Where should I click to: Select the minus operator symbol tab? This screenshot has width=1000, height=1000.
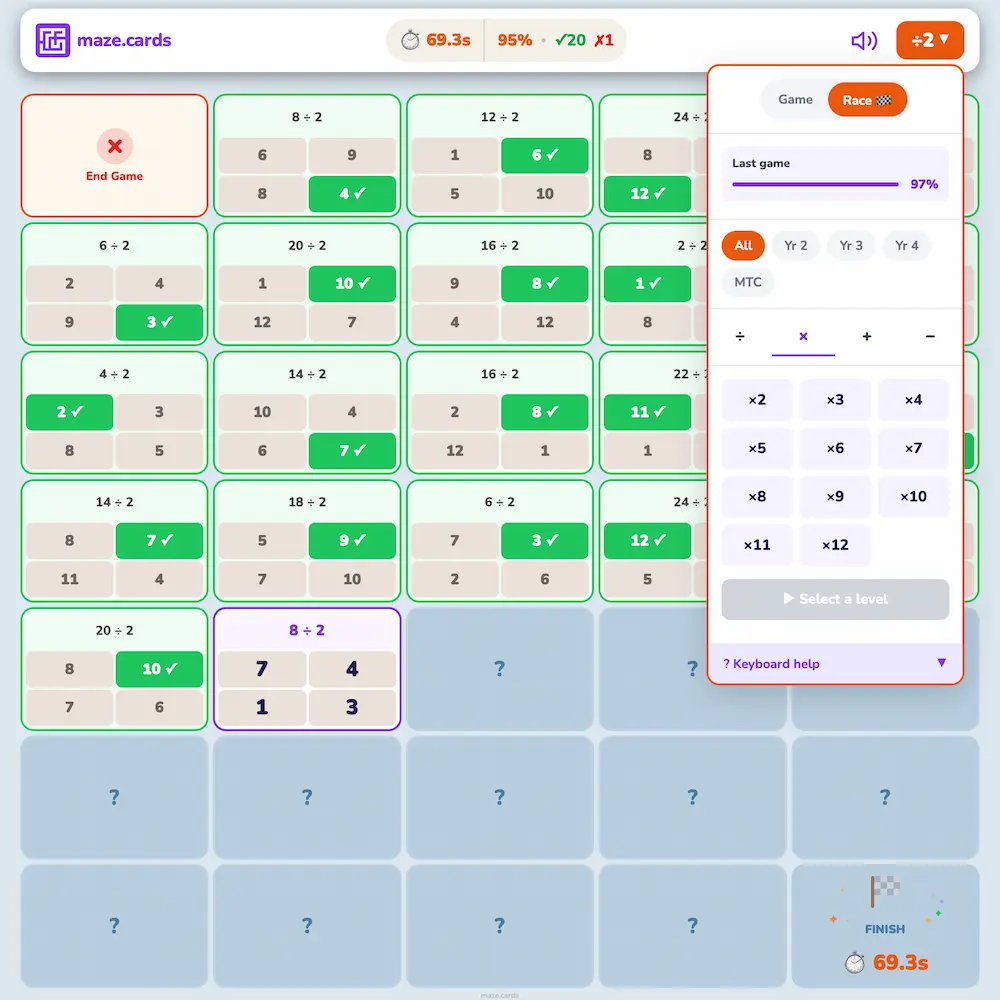930,337
